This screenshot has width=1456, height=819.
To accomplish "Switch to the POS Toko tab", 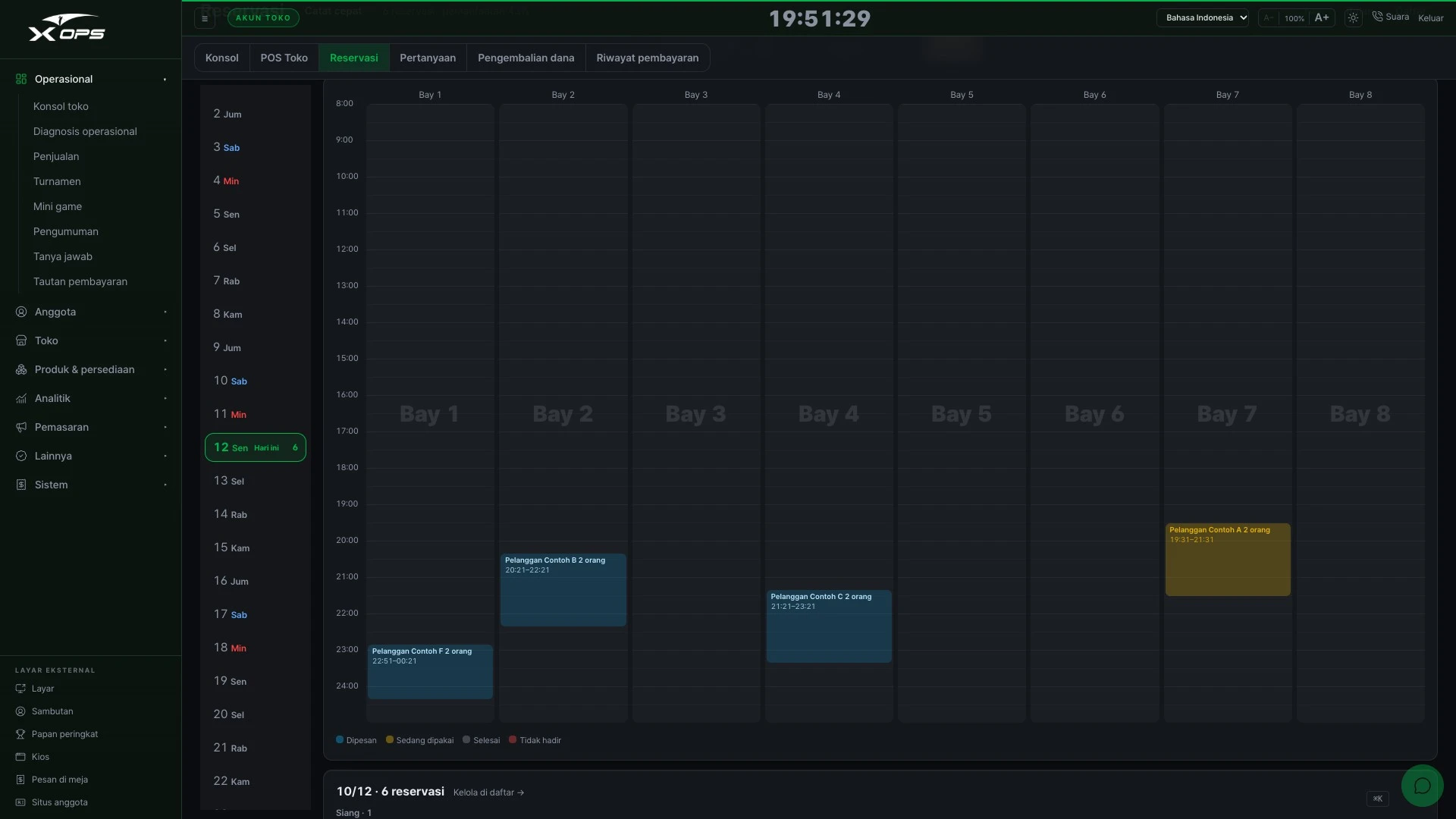I will click(284, 58).
